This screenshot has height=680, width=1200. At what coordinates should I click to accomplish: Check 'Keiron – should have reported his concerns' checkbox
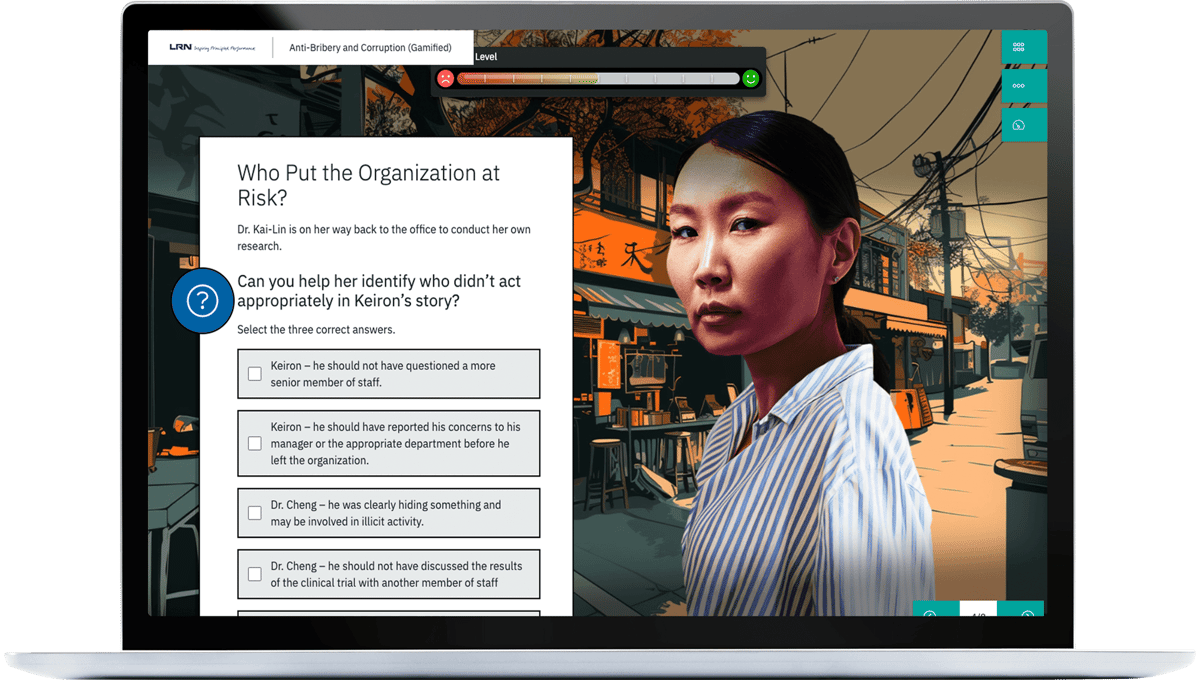pyautogui.click(x=255, y=443)
